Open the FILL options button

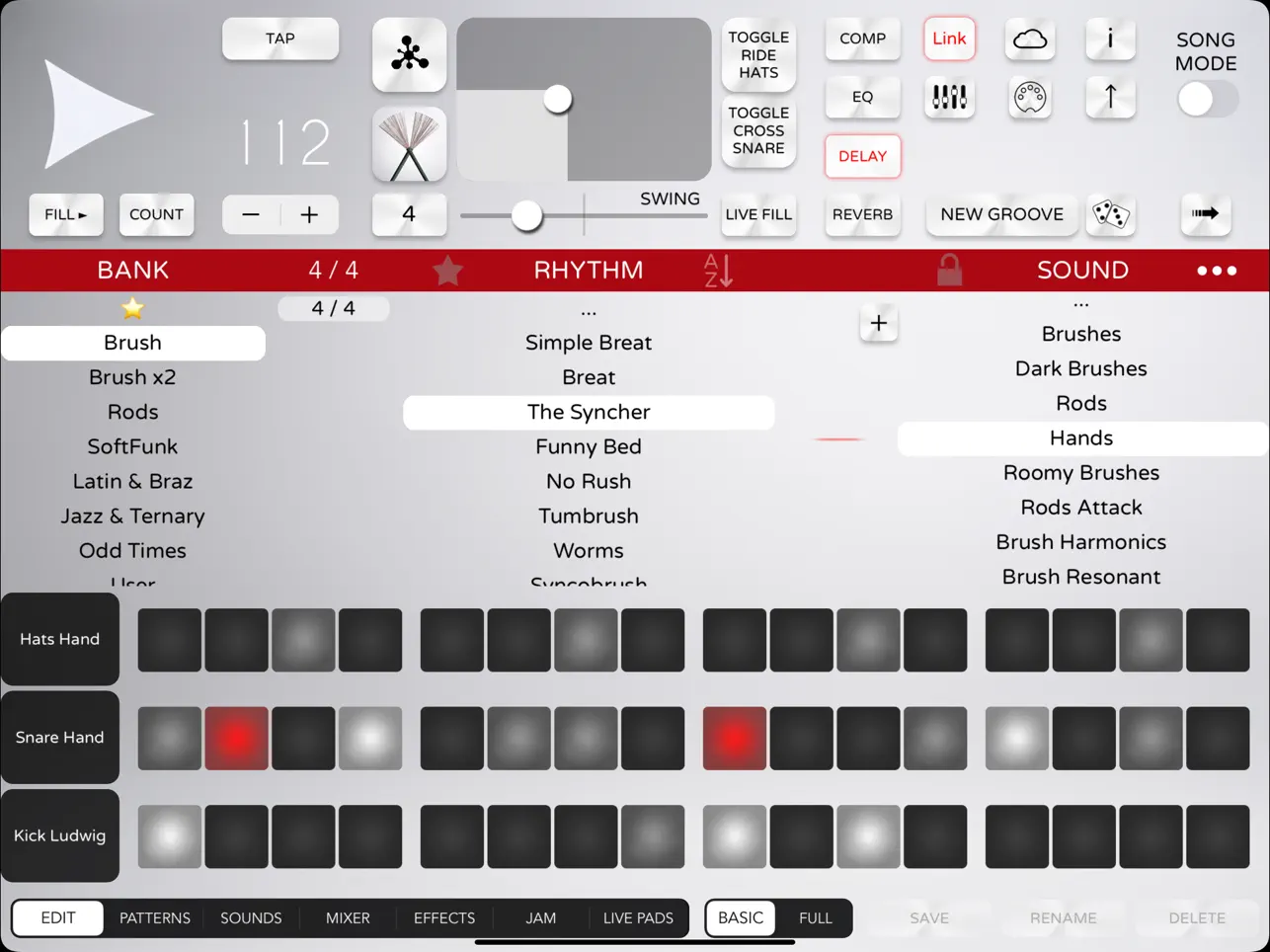[x=66, y=214]
